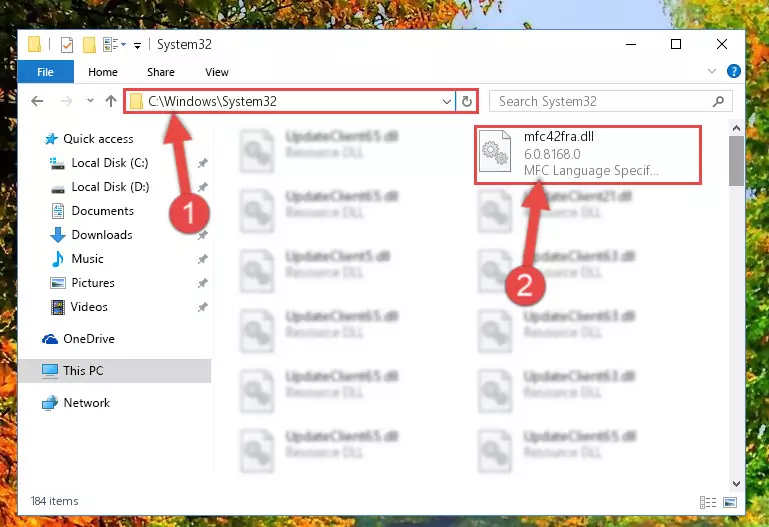769x527 pixels.
Task: Click the pin icon beside Videos
Action: point(203,307)
